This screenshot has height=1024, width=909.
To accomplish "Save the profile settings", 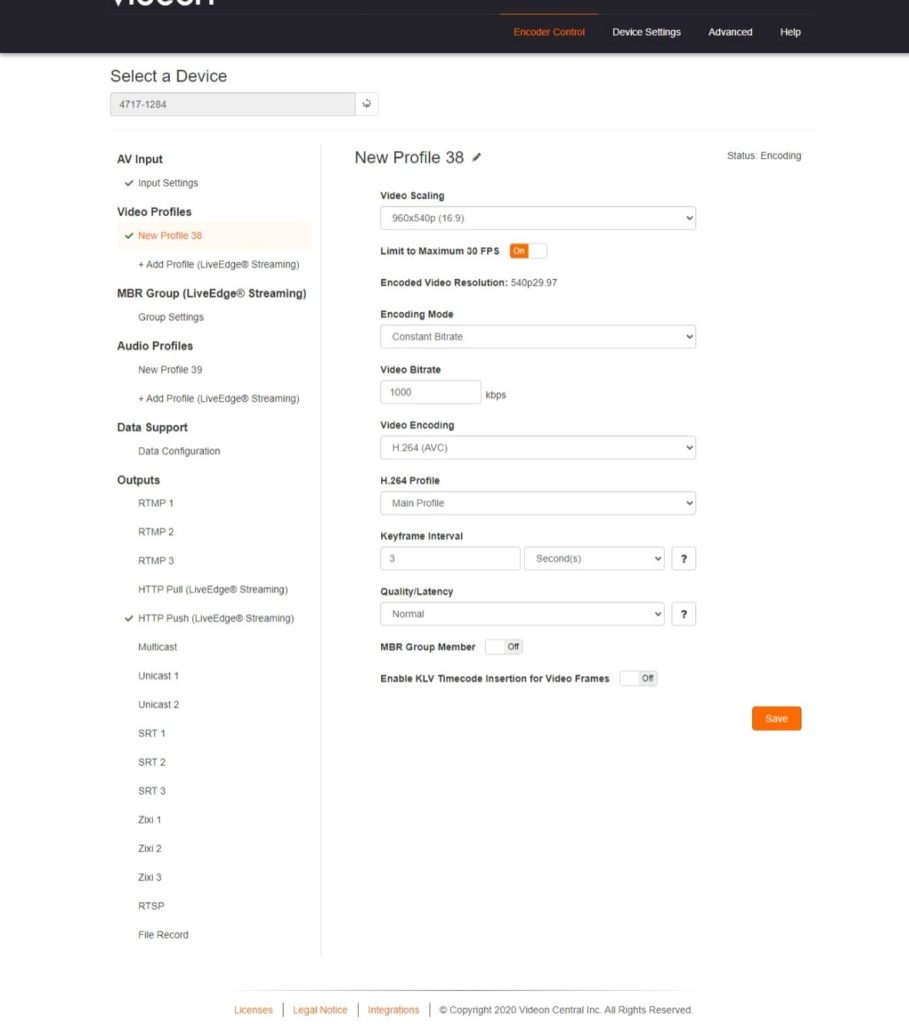I will point(776,718).
